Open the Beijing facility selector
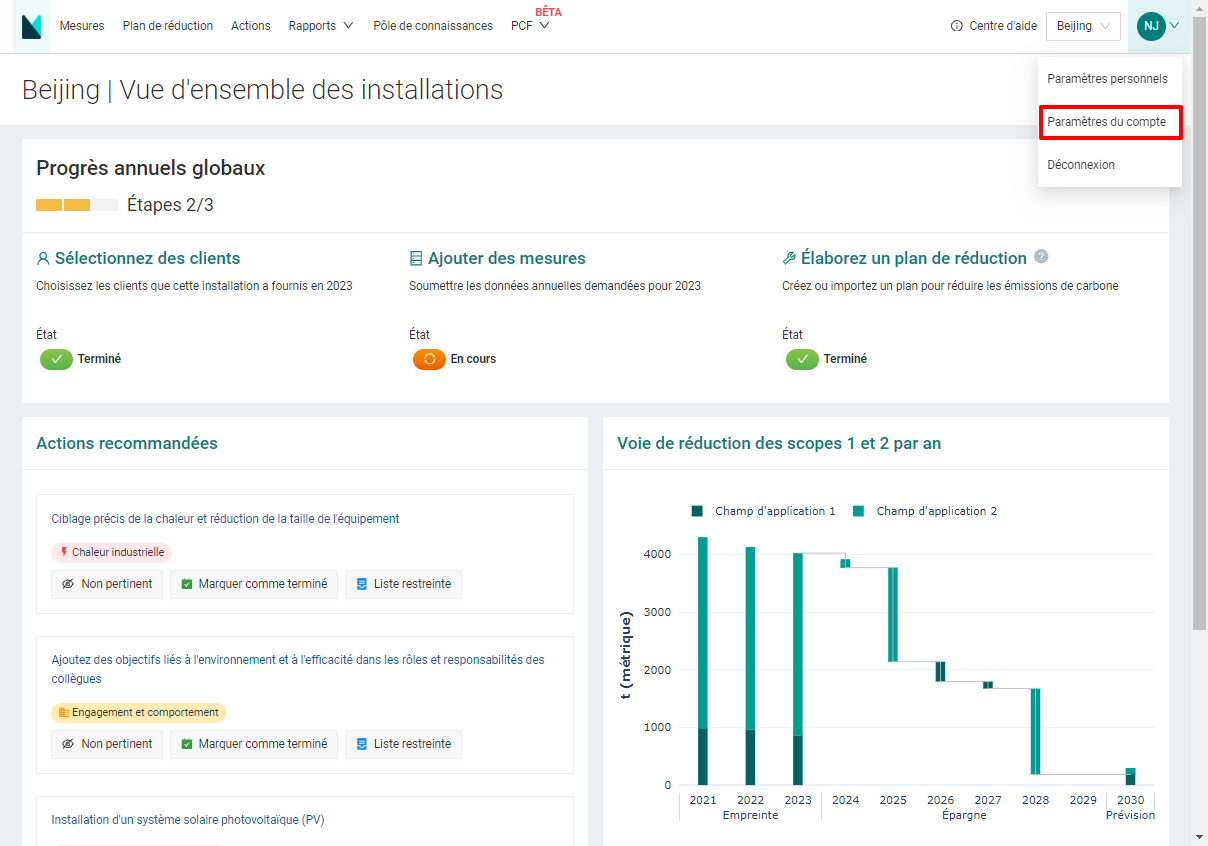 1083,26
